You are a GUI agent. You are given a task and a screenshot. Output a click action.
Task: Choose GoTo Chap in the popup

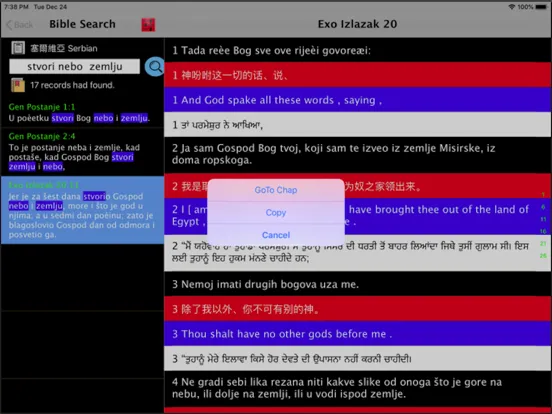(276, 190)
